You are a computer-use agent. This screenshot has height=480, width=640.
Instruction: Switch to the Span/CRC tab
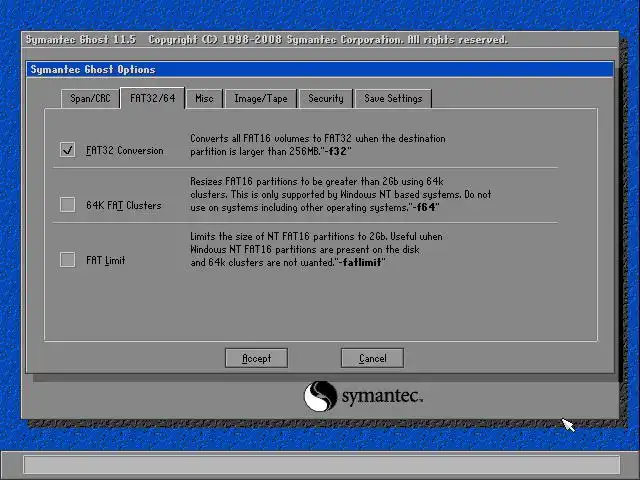coord(90,99)
